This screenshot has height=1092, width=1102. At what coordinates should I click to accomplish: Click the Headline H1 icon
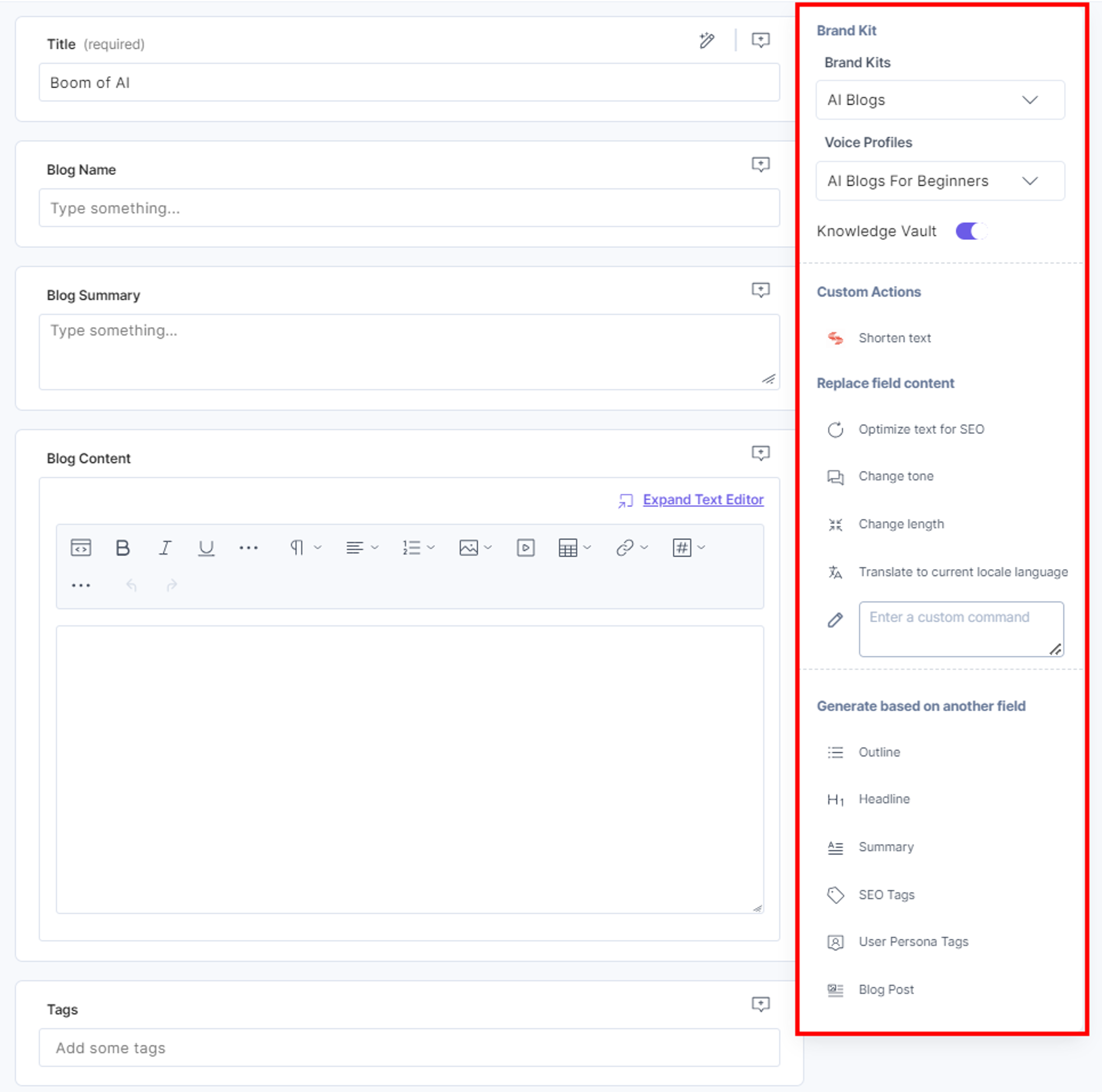[x=836, y=800]
